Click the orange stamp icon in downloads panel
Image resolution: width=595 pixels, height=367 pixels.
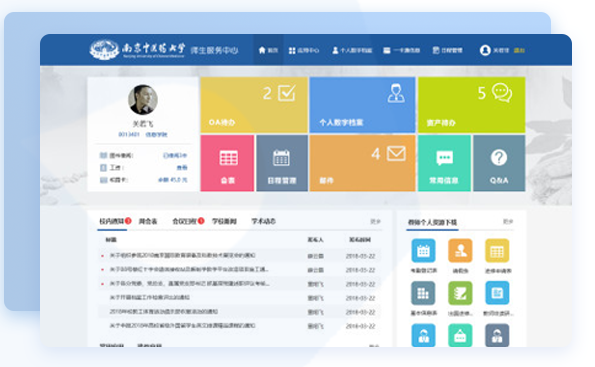[x=460, y=250]
